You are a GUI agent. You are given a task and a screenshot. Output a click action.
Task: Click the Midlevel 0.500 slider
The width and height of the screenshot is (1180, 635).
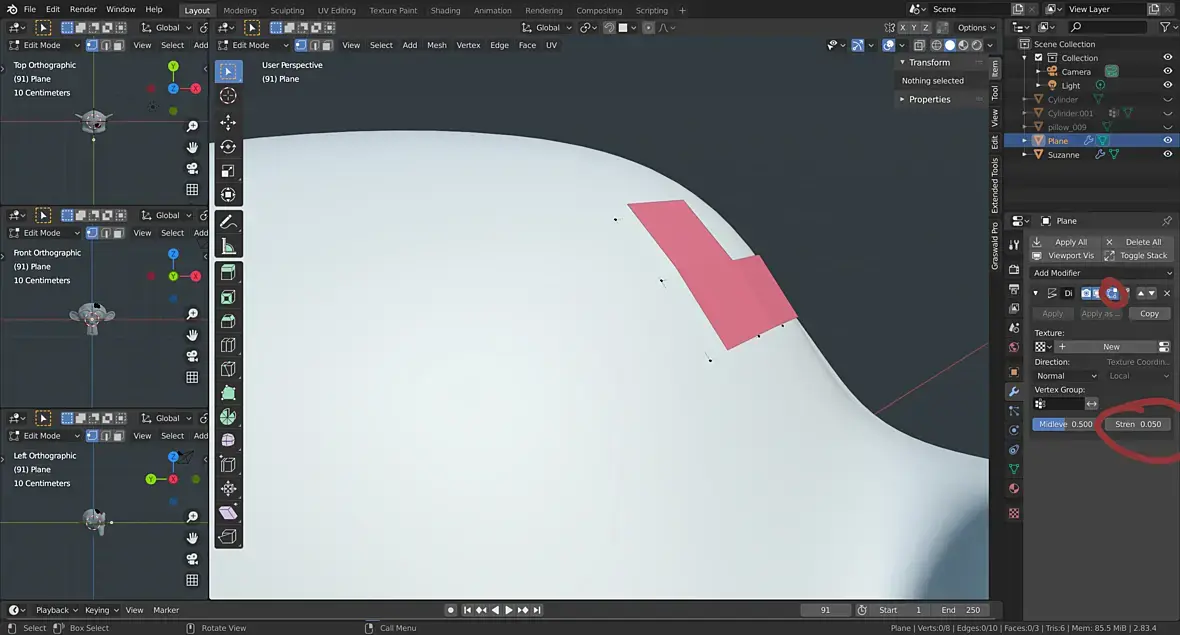tap(1065, 424)
